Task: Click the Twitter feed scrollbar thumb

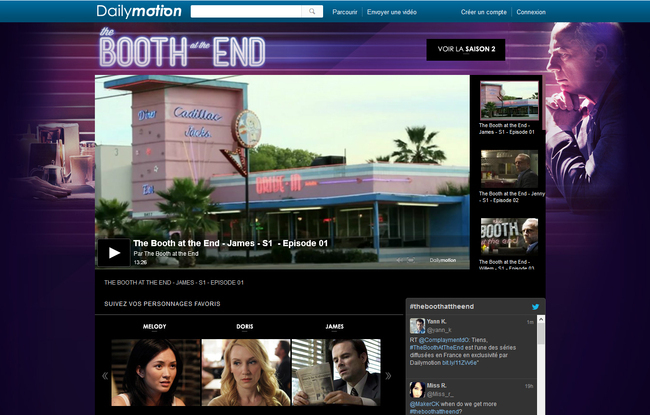Action: point(541,334)
